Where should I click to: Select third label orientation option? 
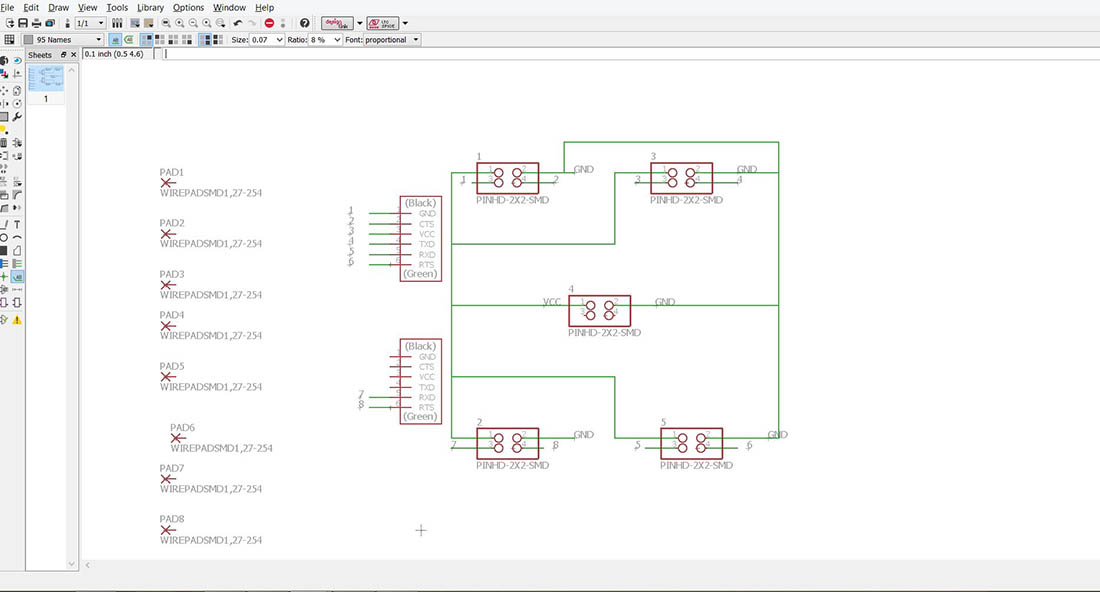point(173,40)
